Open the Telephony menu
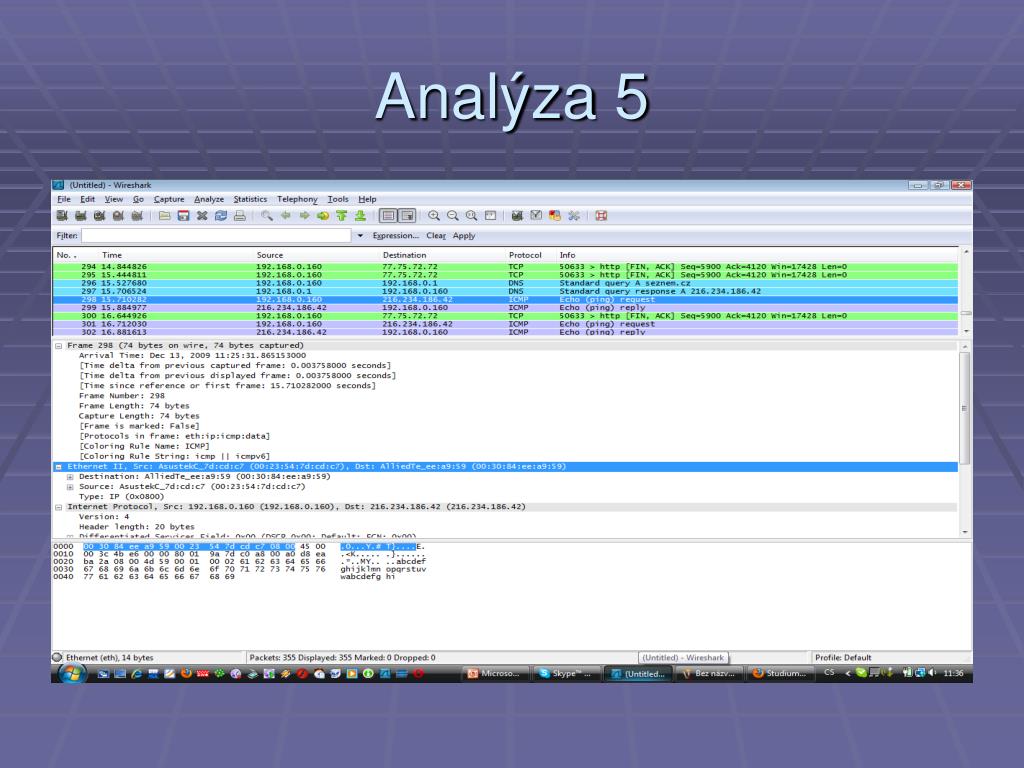1024x768 pixels. click(297, 199)
